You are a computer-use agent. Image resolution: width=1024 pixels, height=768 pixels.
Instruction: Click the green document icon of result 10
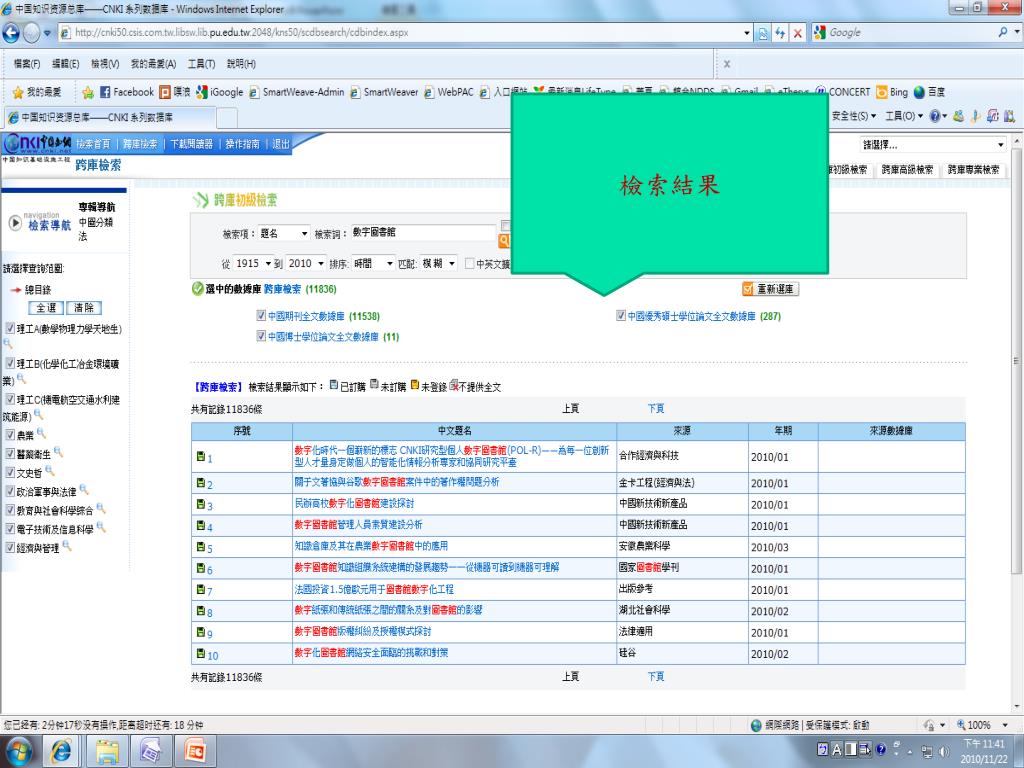point(201,653)
